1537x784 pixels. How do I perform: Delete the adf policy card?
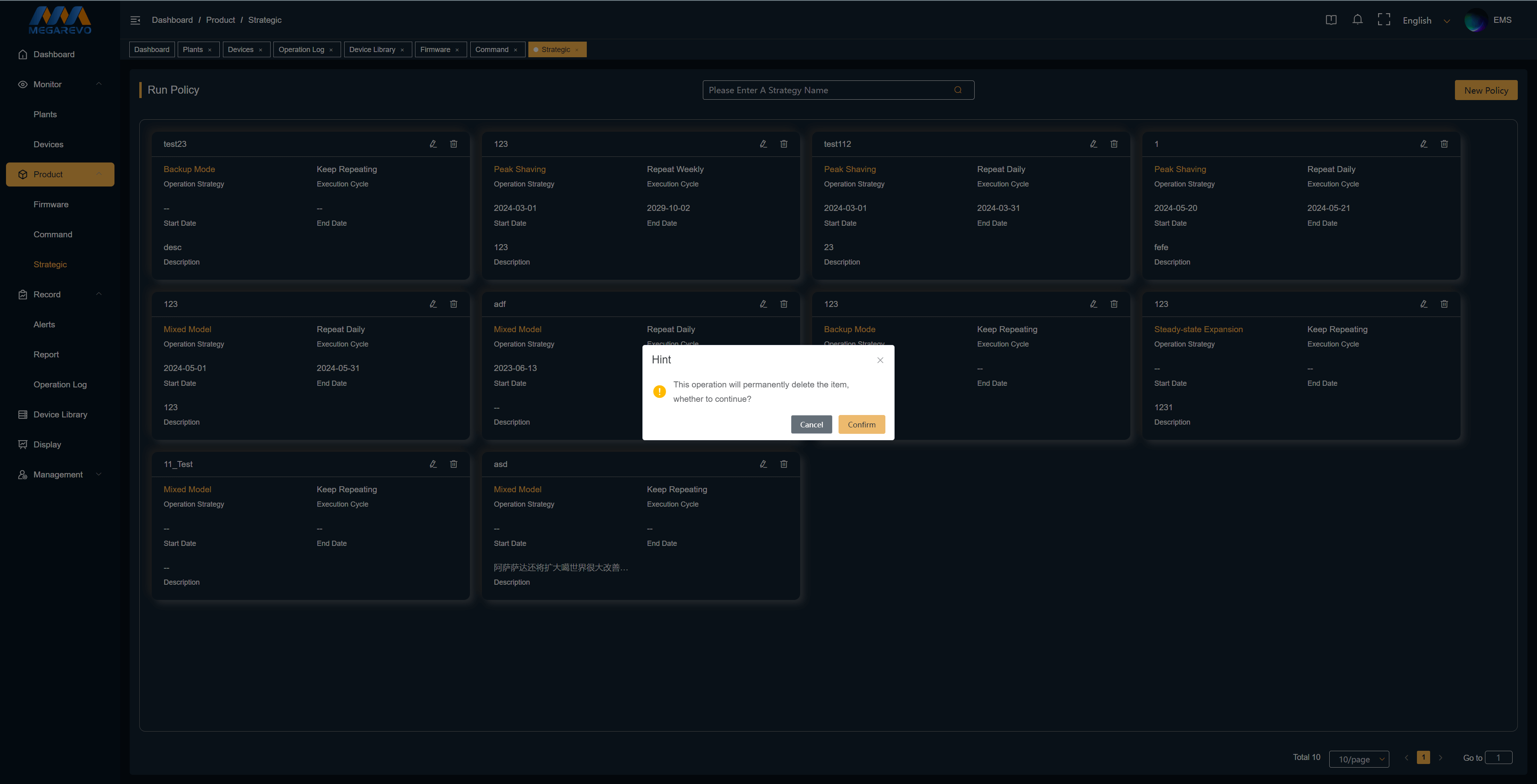pyautogui.click(x=783, y=304)
